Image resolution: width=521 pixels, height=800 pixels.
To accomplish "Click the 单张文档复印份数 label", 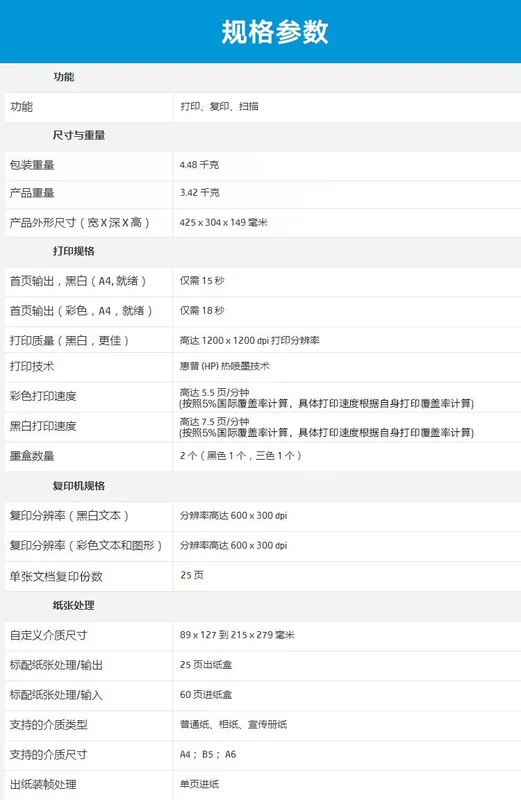I will coord(56,577).
